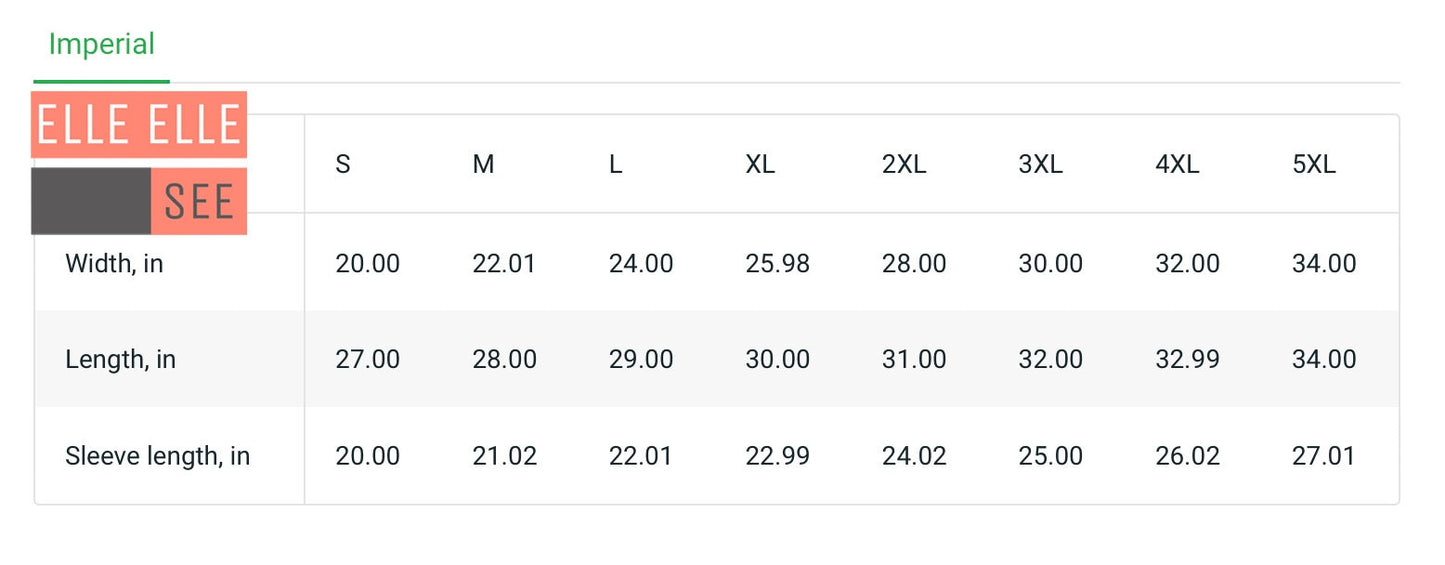Click the 21.02 sleeve length for M
This screenshot has width=1445, height=565.
pyautogui.click(x=504, y=457)
